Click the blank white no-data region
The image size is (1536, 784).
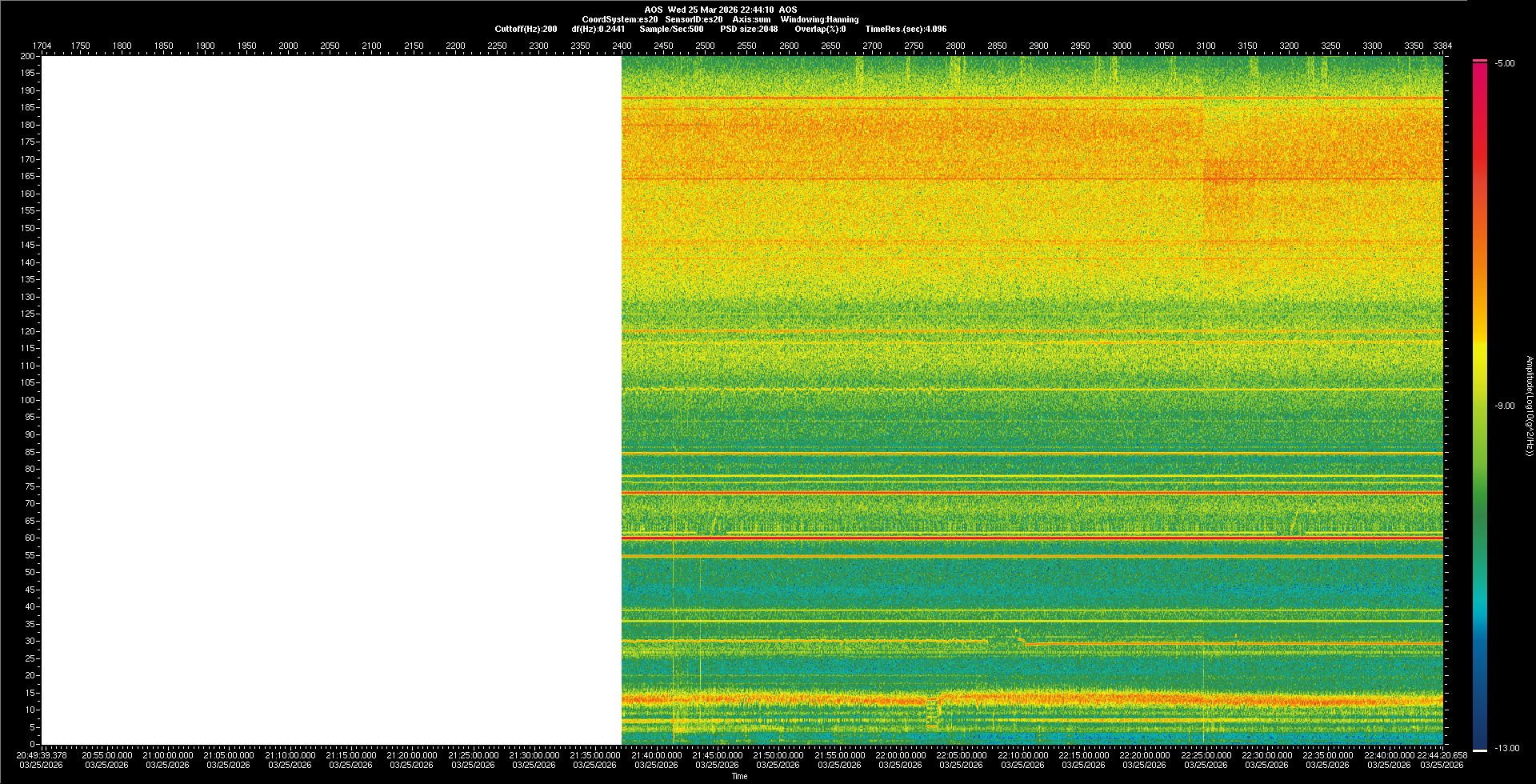[x=331, y=400]
